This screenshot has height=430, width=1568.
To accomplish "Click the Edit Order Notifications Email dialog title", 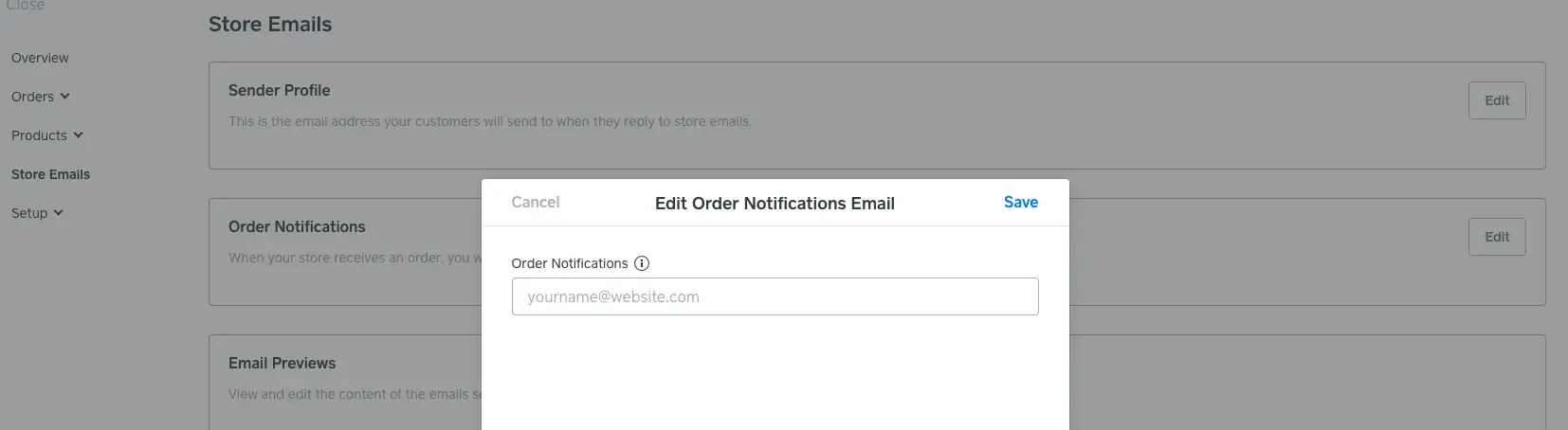I will [775, 204].
